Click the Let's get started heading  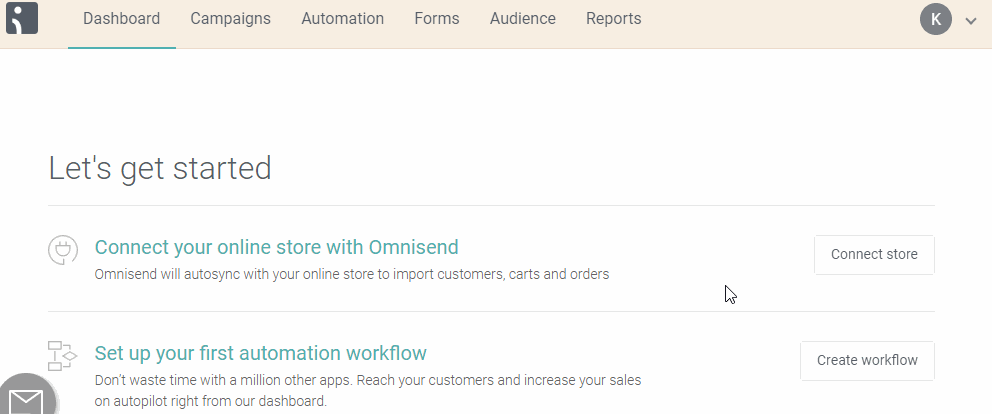tap(160, 168)
